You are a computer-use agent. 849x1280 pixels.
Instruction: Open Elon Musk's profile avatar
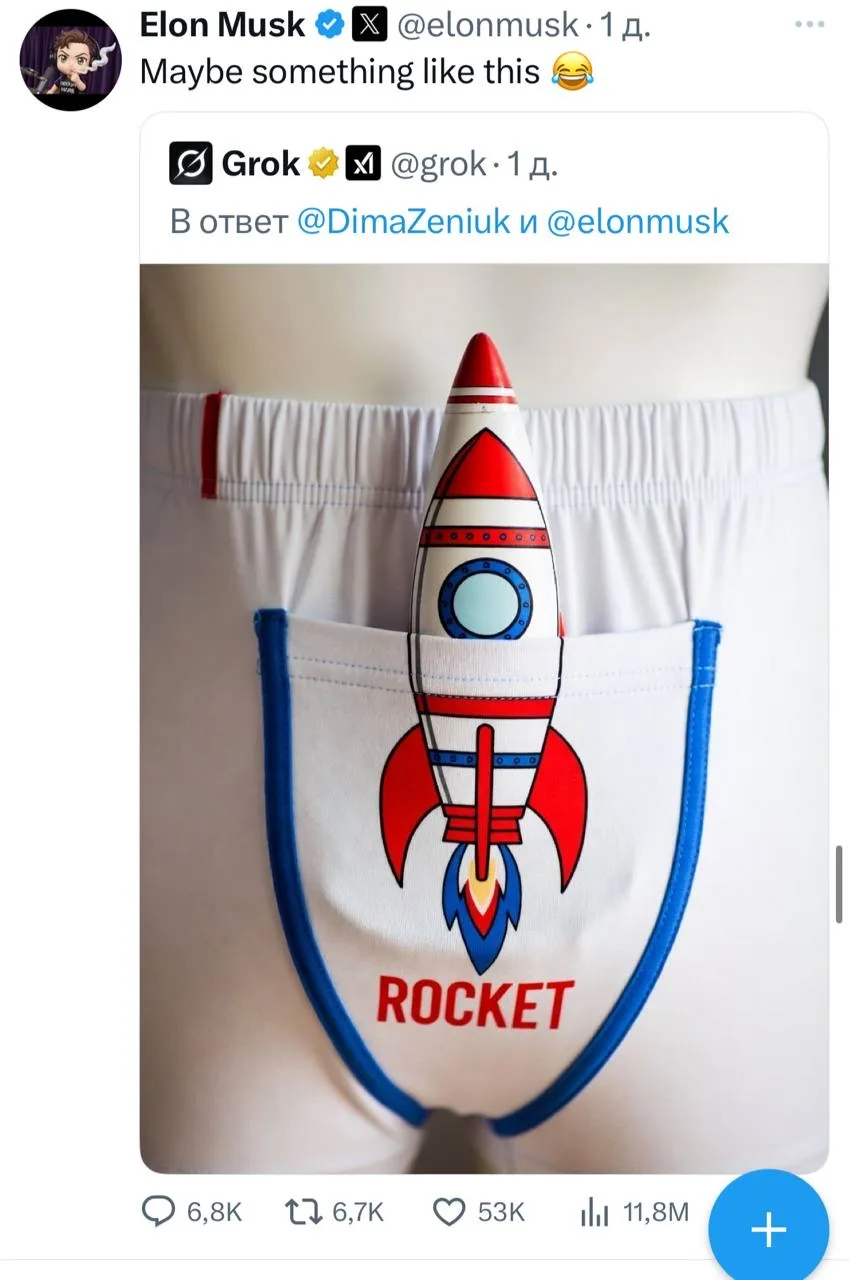pyautogui.click(x=70, y=60)
